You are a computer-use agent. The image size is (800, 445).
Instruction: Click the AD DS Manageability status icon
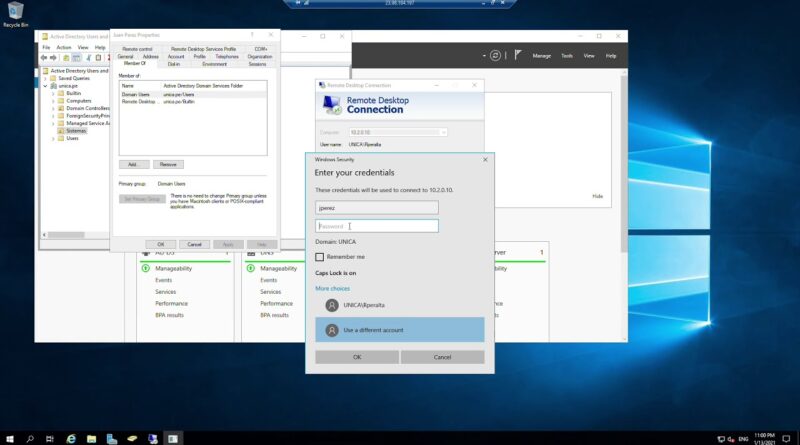coord(145,268)
